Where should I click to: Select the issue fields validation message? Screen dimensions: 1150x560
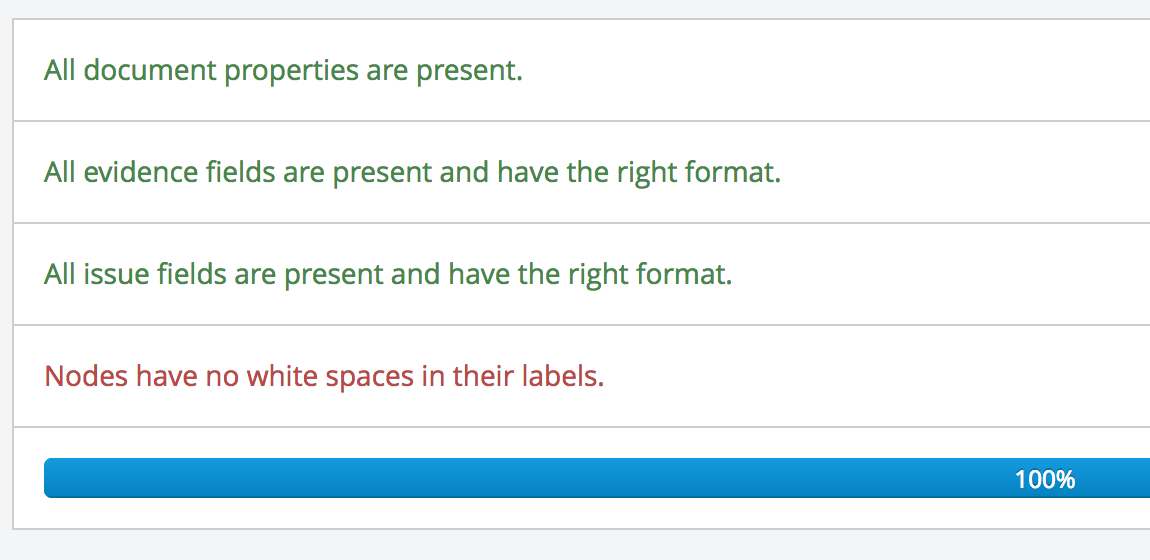[x=388, y=275]
